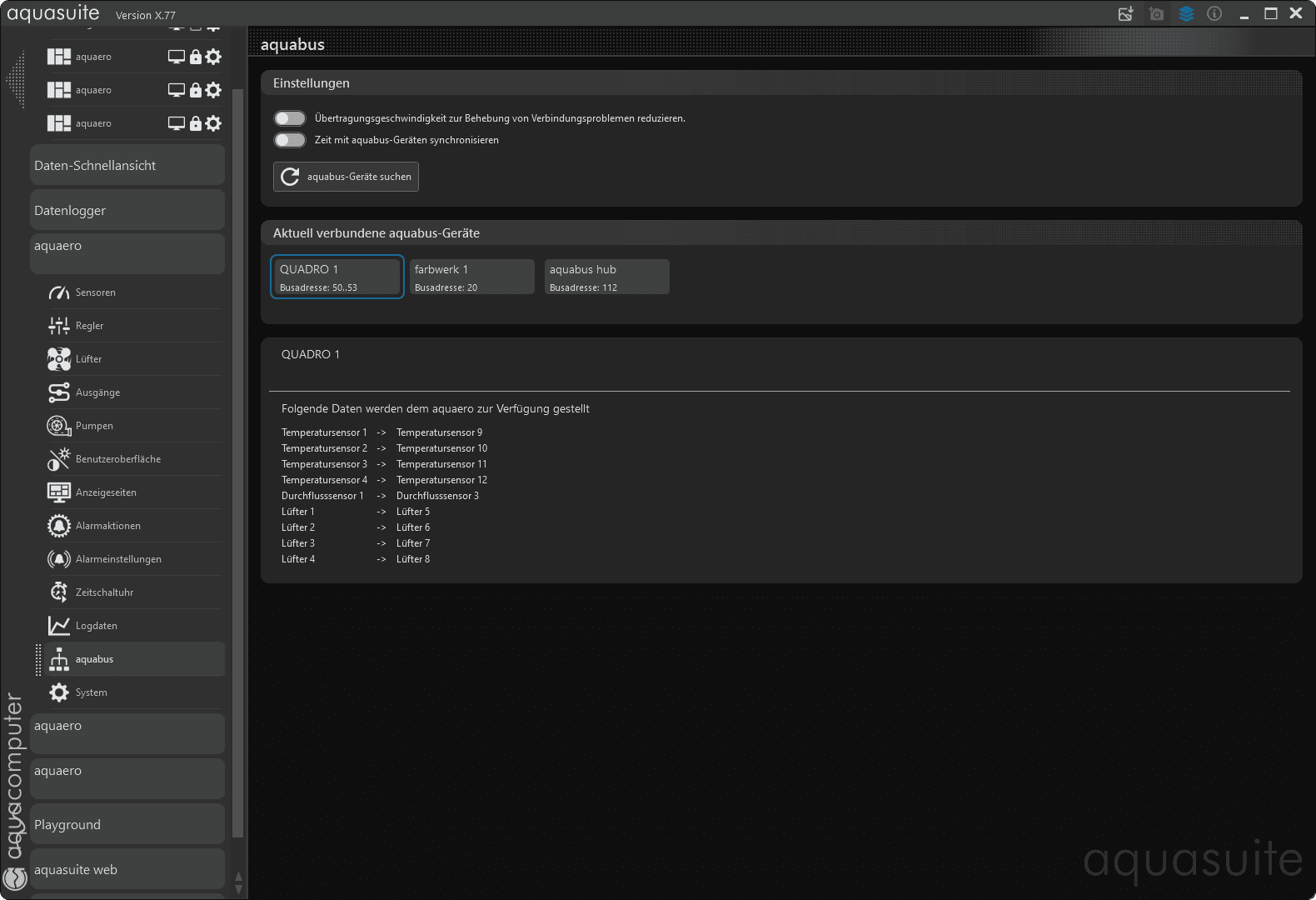Show Logdaten chart page

(x=135, y=626)
